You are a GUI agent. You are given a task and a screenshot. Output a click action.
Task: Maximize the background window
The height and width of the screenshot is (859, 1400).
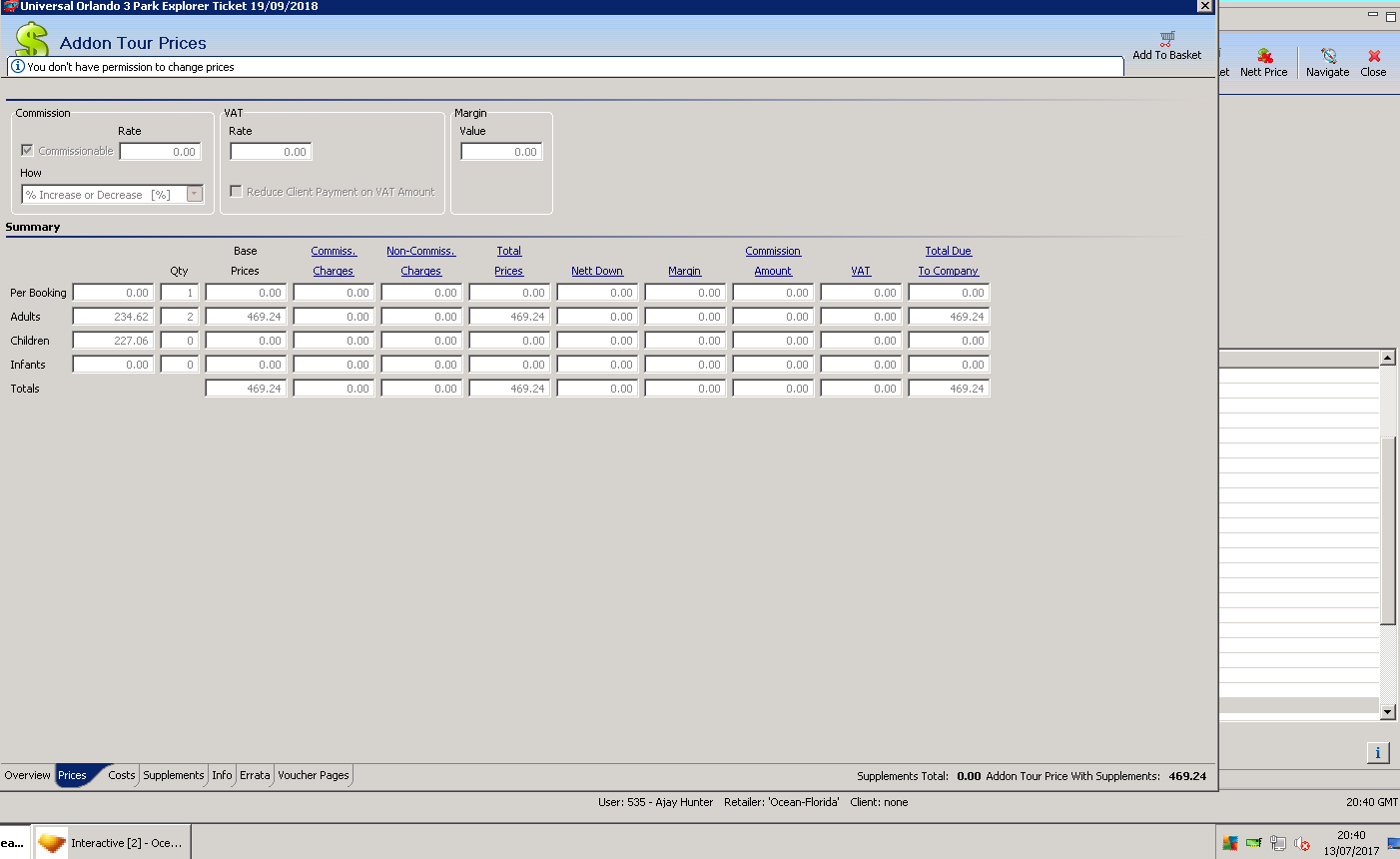coord(1391,15)
